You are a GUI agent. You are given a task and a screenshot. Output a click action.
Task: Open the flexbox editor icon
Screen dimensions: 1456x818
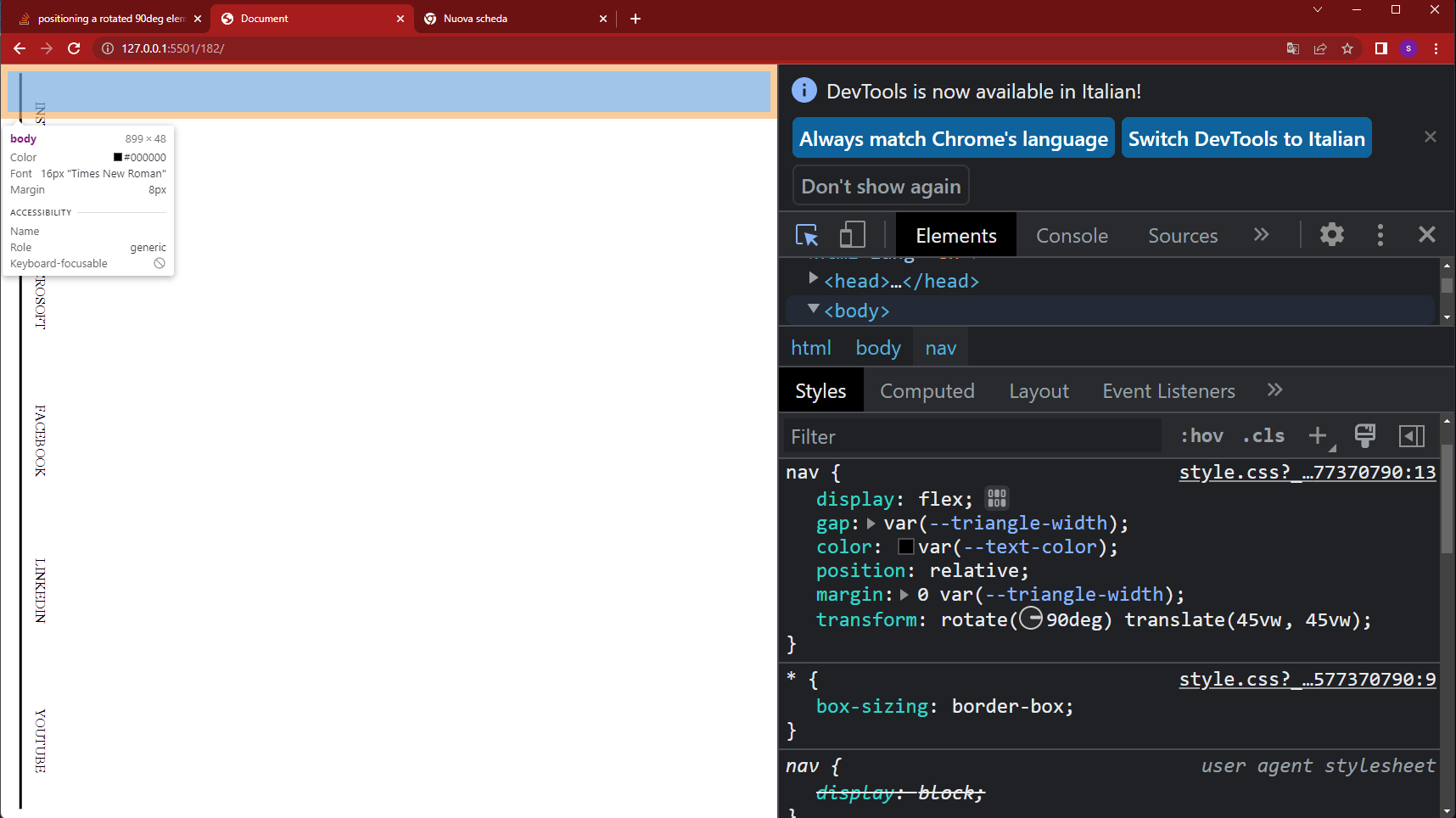[997, 498]
